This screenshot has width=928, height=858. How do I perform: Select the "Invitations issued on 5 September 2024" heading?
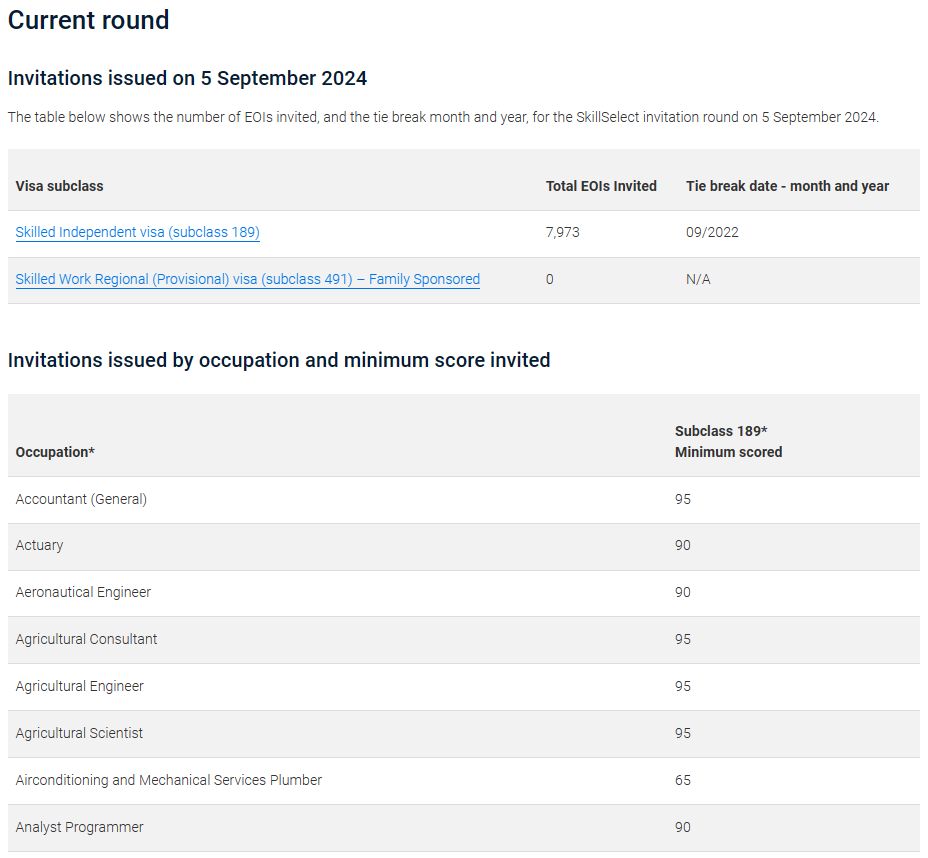tap(187, 78)
